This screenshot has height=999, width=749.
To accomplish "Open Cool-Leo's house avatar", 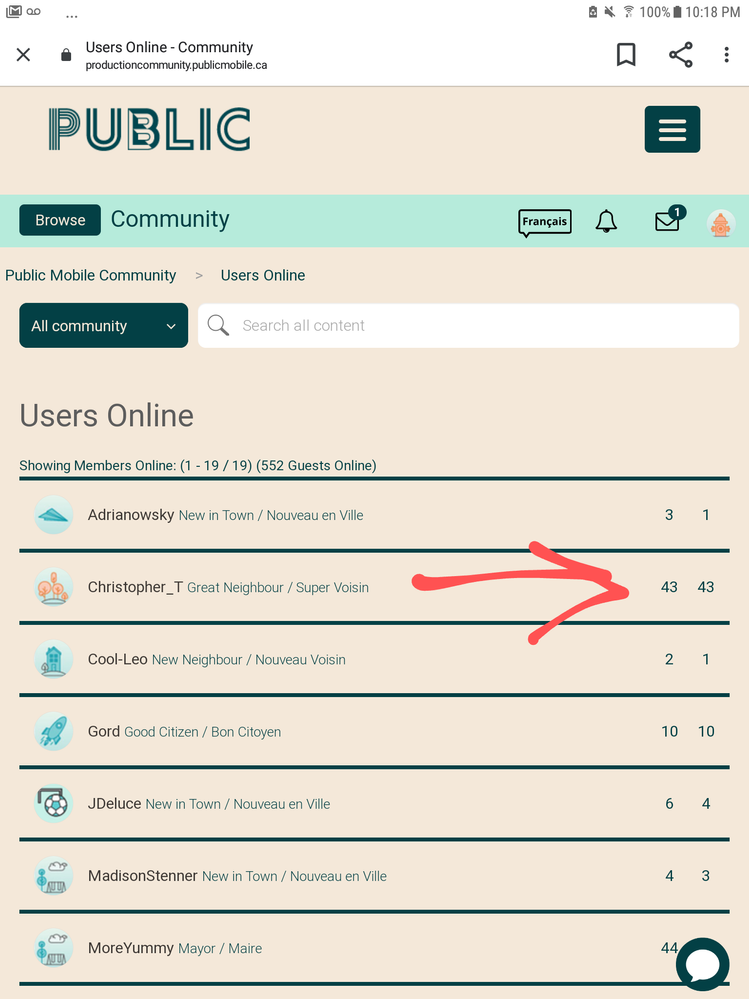I will click(x=54, y=659).
